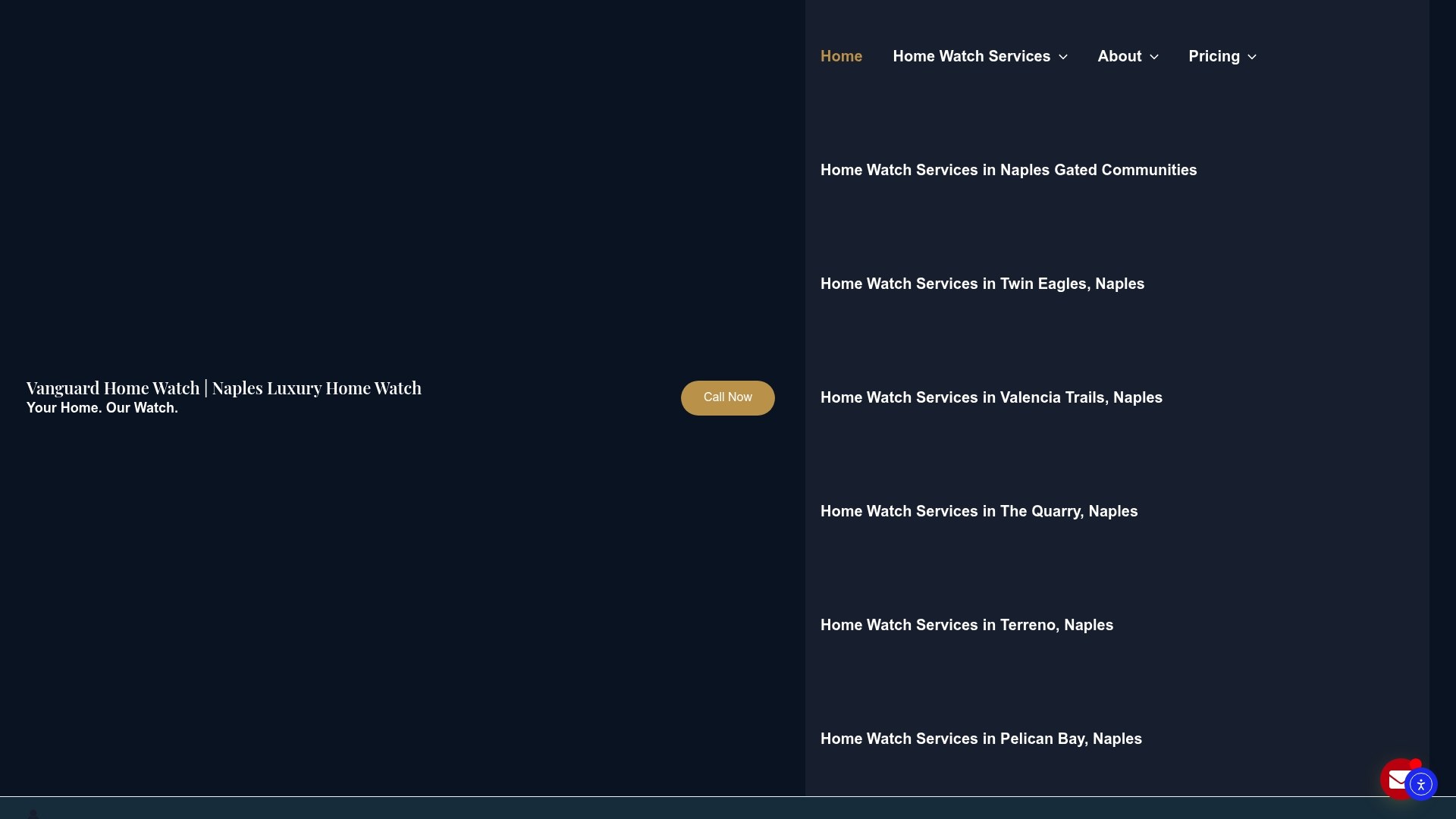Select the About menu label
This screenshot has width=1456, height=819.
pyautogui.click(x=1119, y=57)
